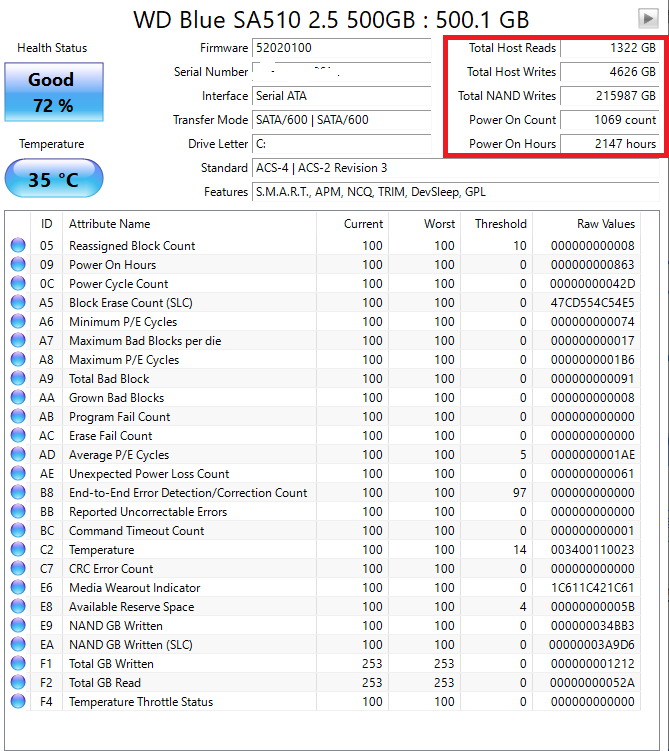Screen dimensions: 669x751
Task: Click the status circle for Erase Fail Count
Action: pyautogui.click(x=18, y=435)
